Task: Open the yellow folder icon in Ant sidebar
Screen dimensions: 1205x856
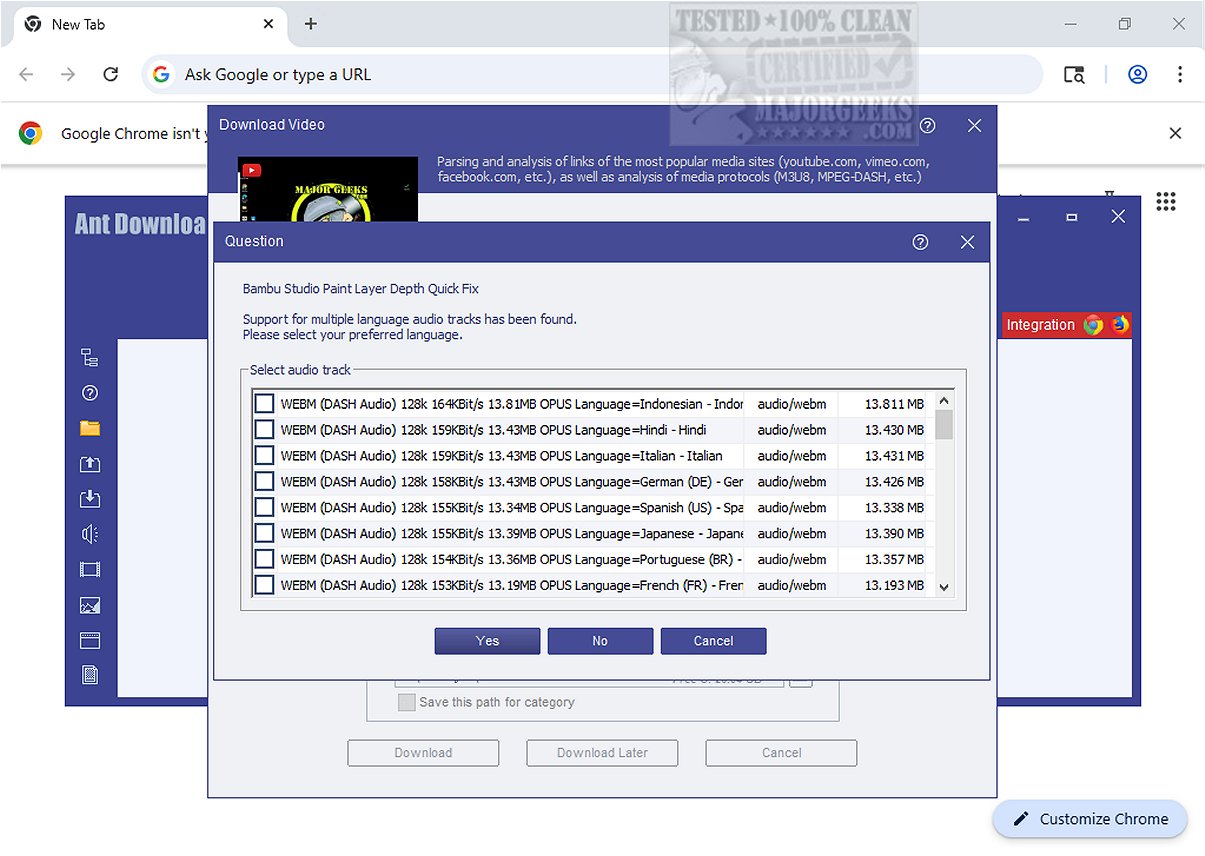Action: click(90, 428)
